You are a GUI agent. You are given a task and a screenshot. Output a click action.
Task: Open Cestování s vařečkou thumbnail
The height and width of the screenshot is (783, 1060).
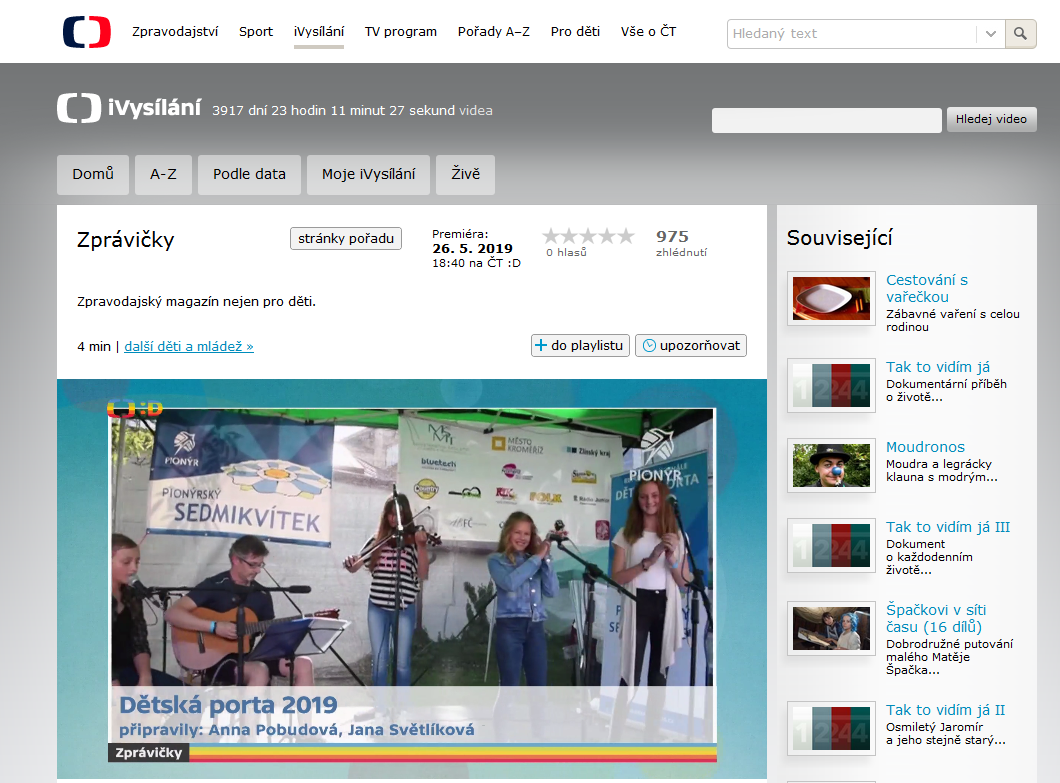(x=831, y=298)
